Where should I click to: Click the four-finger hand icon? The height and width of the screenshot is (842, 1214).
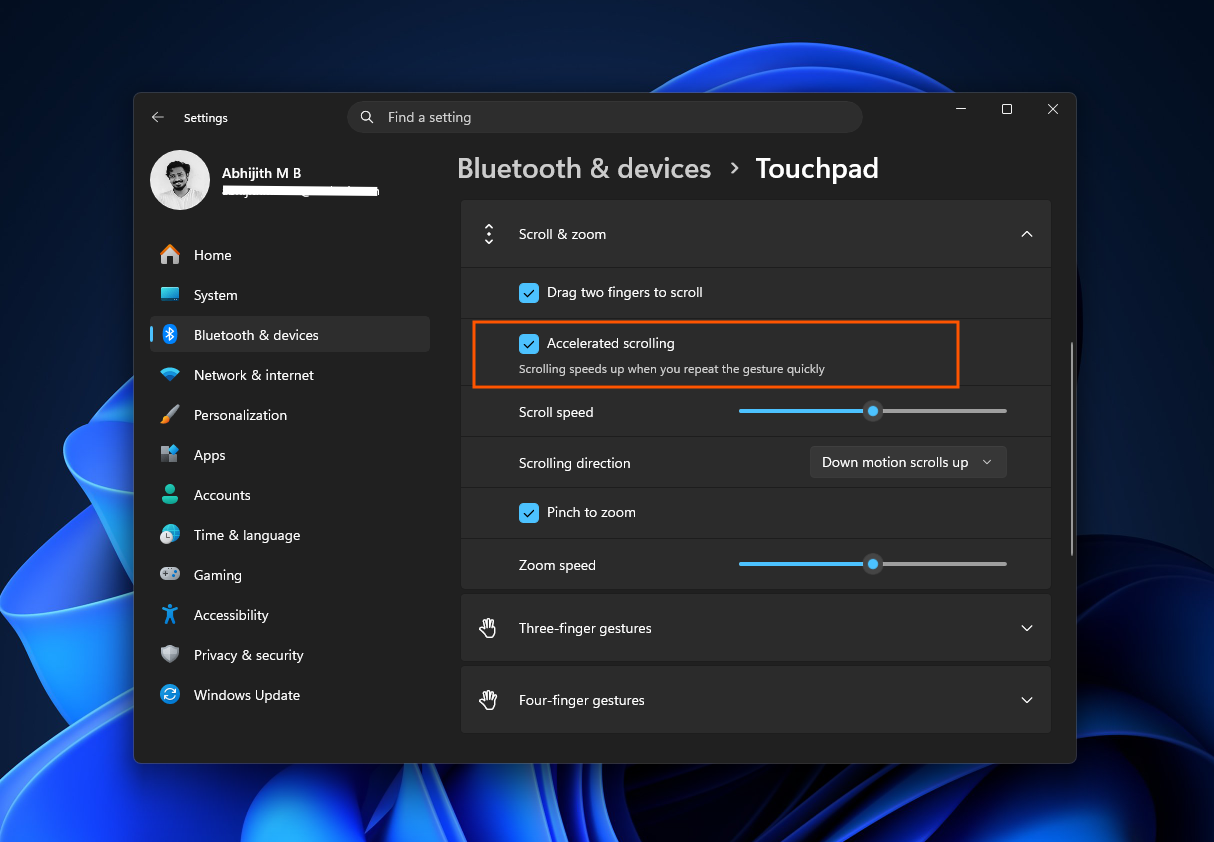click(488, 700)
